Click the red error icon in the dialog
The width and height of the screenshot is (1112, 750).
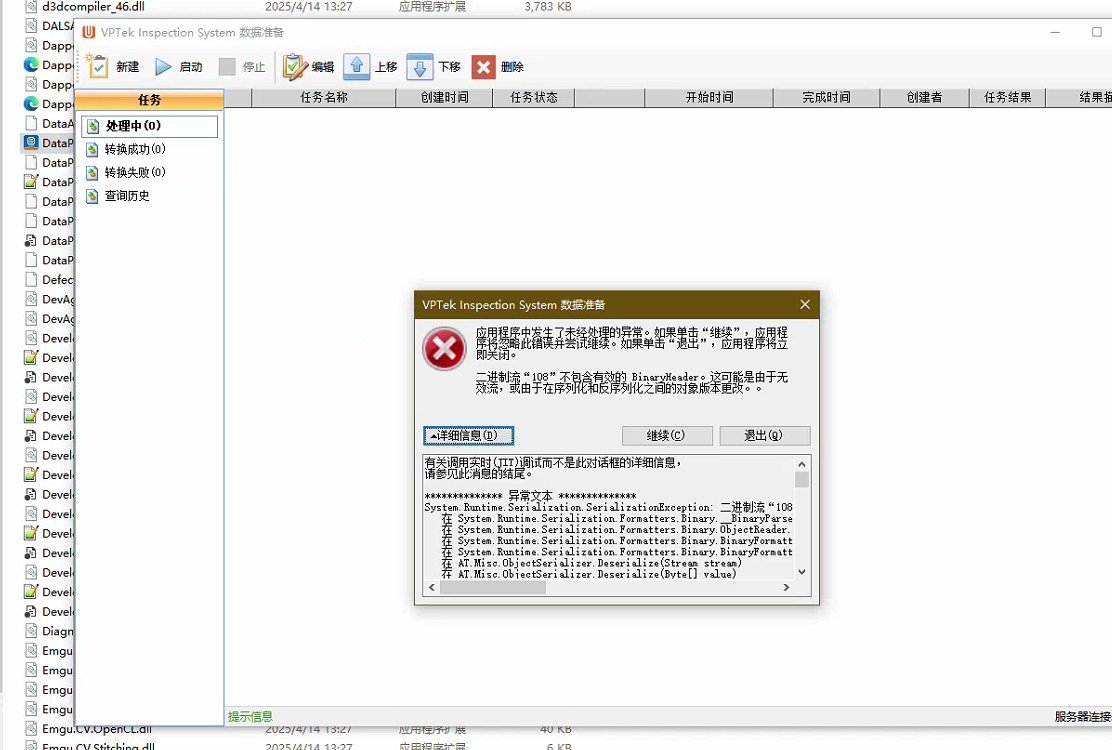[444, 349]
